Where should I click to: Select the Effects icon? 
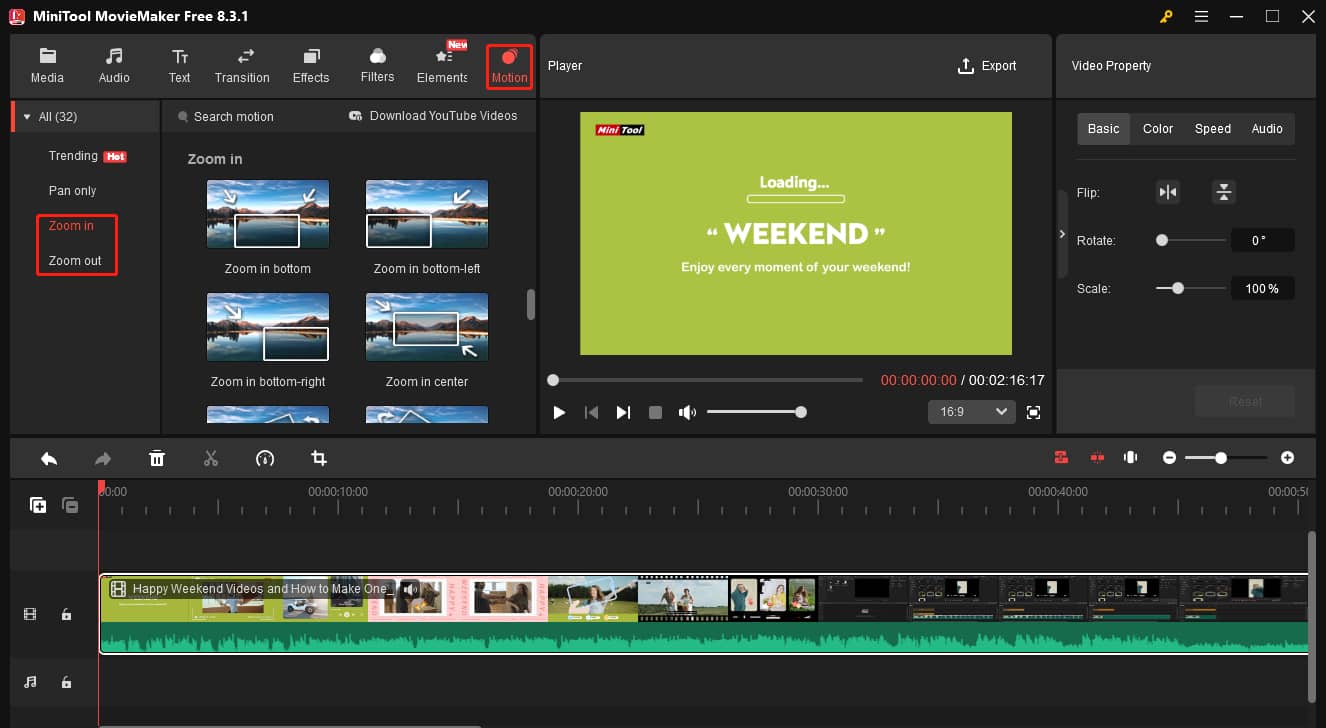pyautogui.click(x=310, y=65)
